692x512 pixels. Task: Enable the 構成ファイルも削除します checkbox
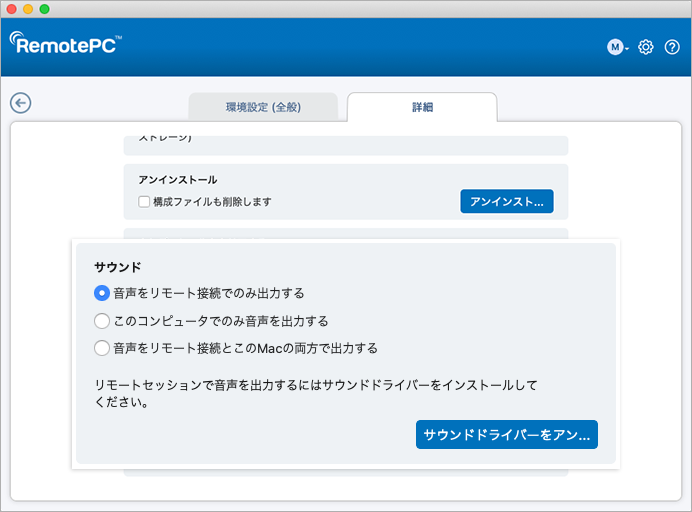coord(145,202)
